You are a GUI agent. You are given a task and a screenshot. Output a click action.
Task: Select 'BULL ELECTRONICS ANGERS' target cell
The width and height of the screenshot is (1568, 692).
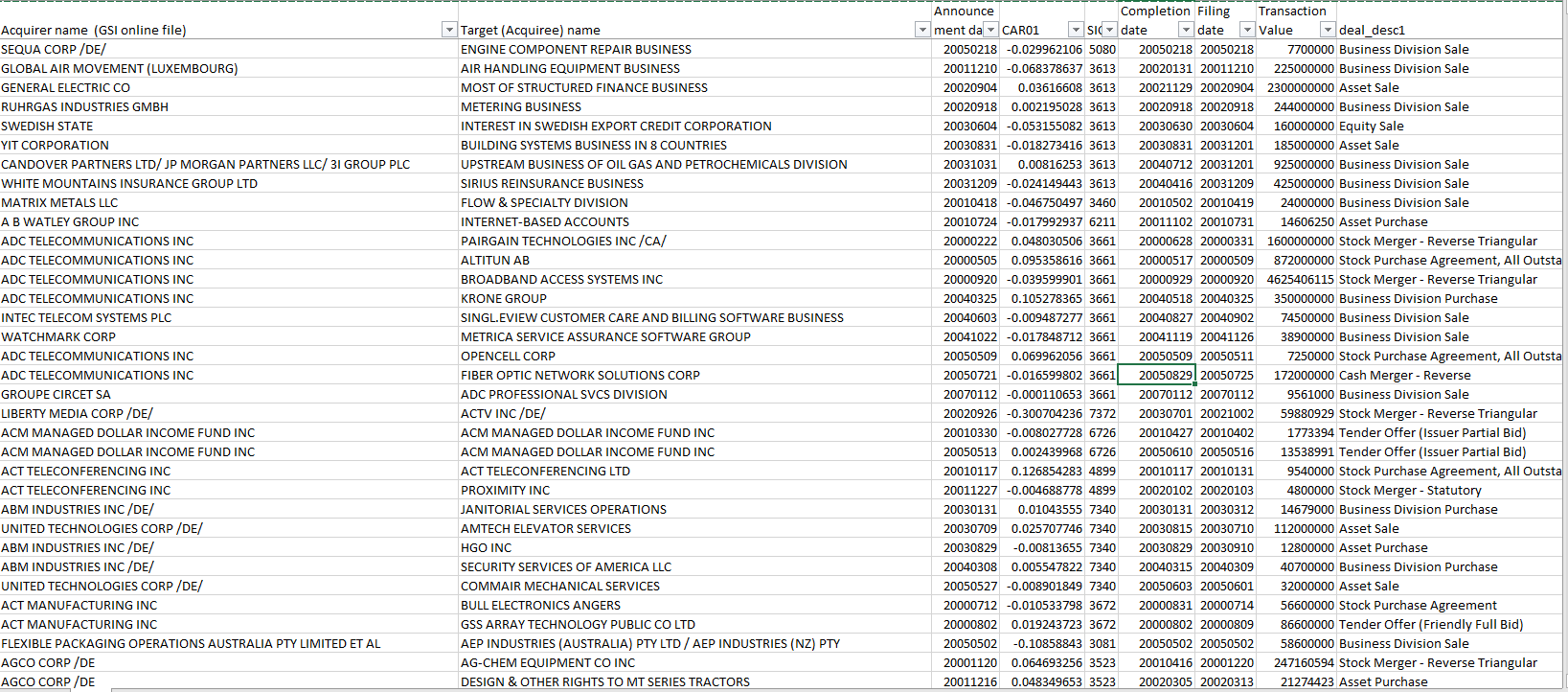(x=694, y=605)
